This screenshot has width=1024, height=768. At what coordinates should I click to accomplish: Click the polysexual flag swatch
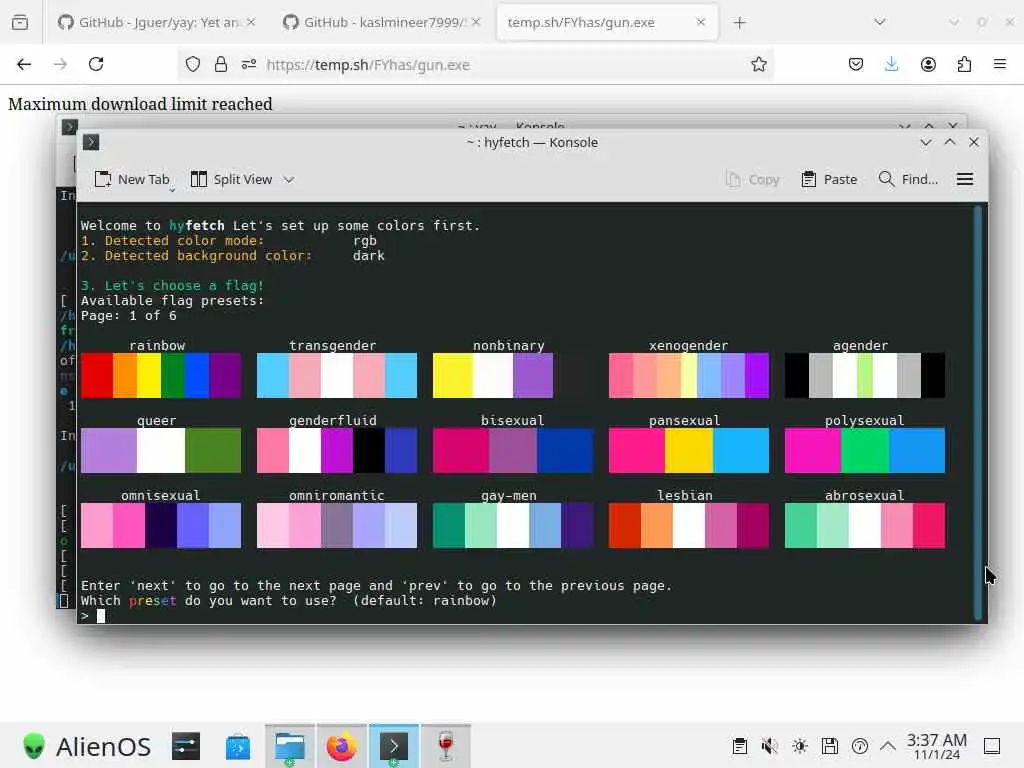coord(865,451)
